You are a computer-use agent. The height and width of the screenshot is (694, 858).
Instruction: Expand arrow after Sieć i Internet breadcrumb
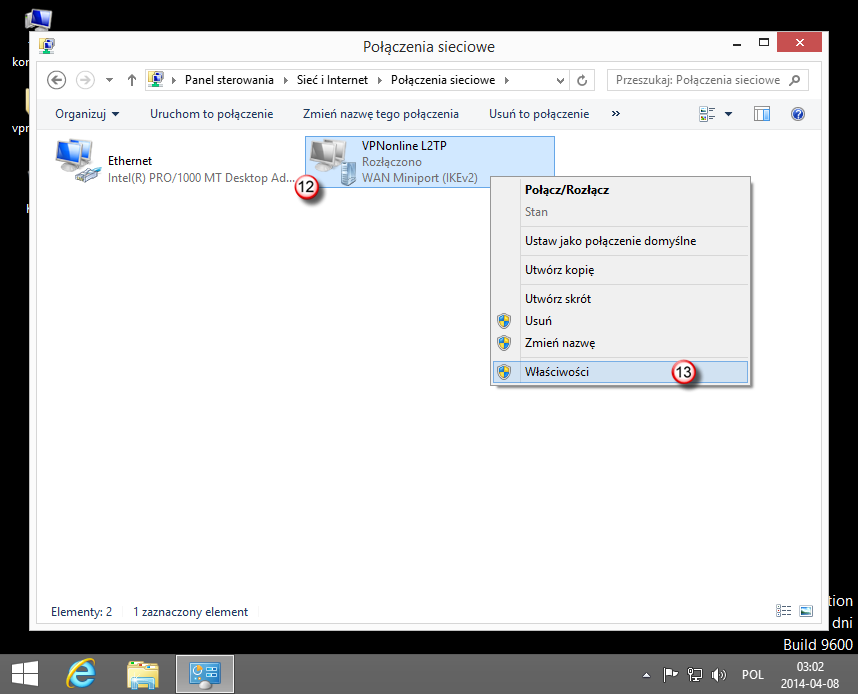pyautogui.click(x=379, y=80)
